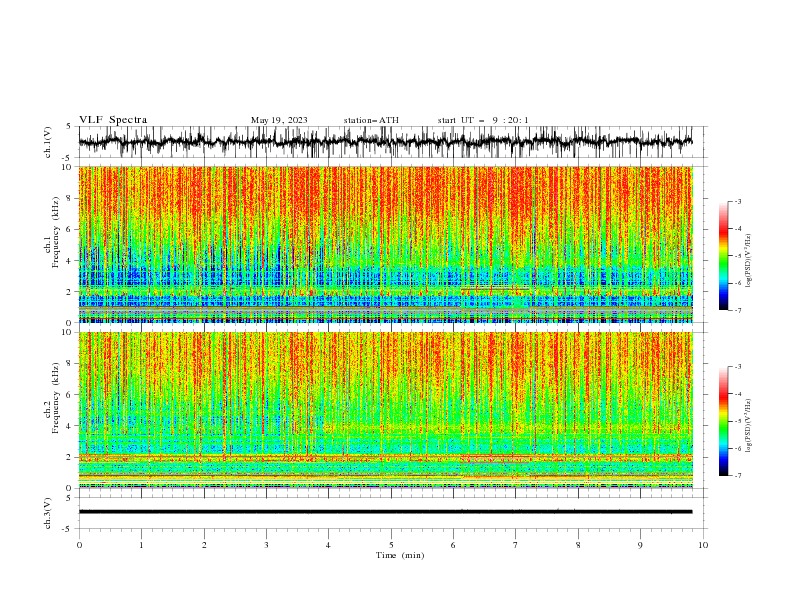Click the "VLF Spectra" plot title

[x=113, y=120]
